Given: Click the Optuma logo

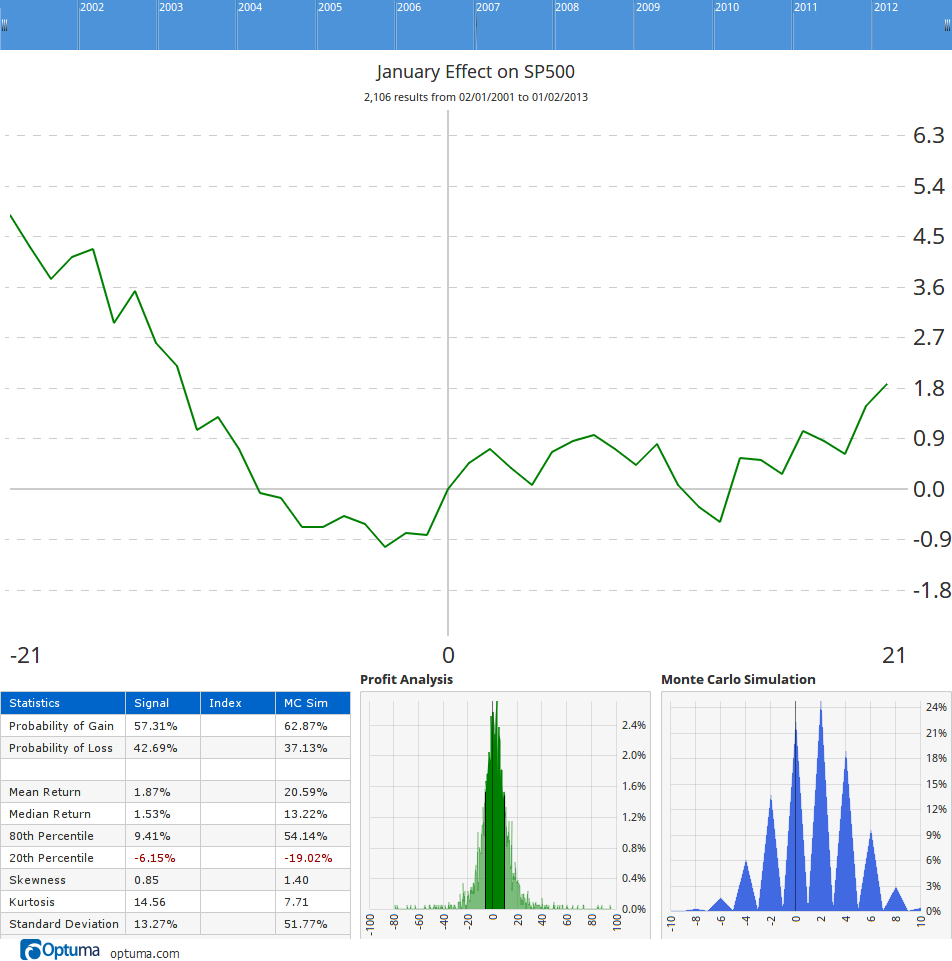Looking at the screenshot, I should 60,951.
